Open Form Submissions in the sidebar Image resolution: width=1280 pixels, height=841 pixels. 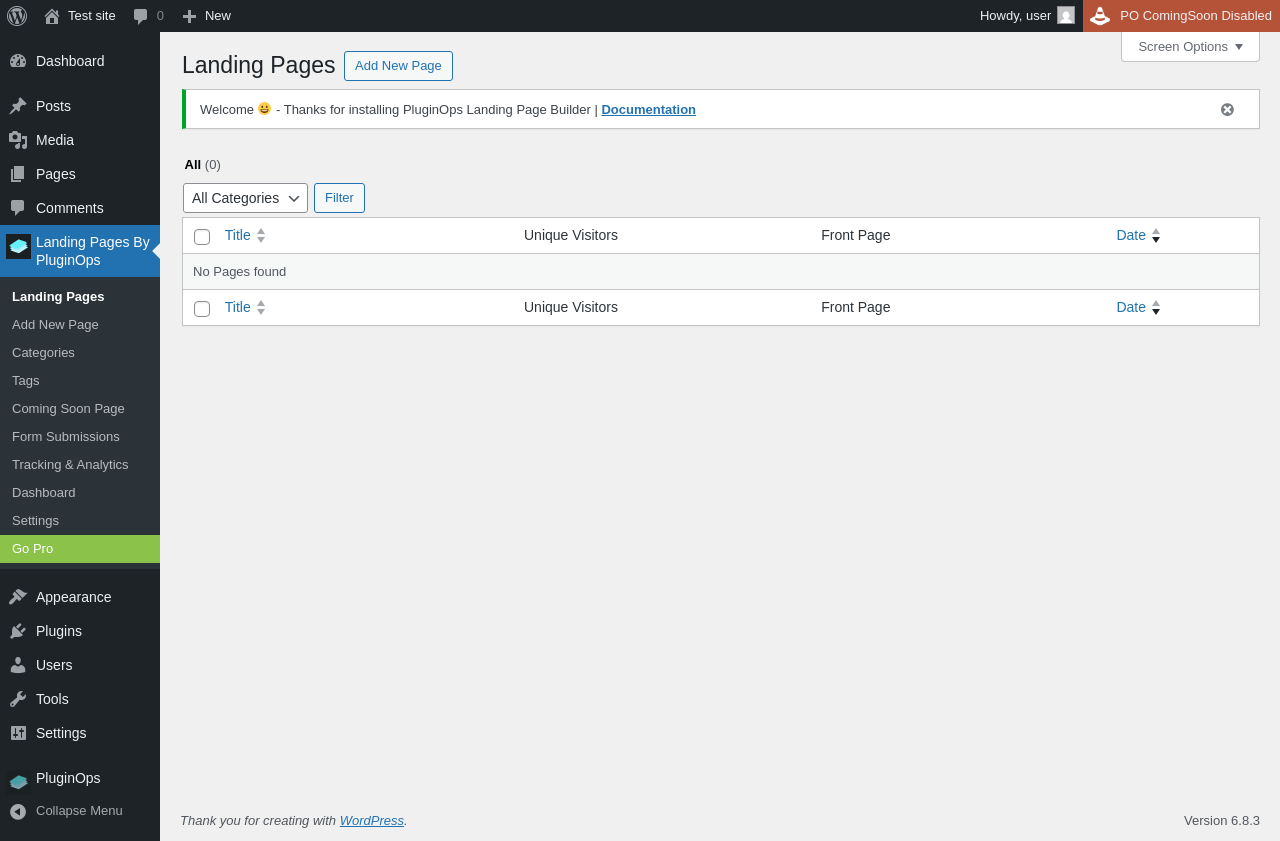coord(66,436)
